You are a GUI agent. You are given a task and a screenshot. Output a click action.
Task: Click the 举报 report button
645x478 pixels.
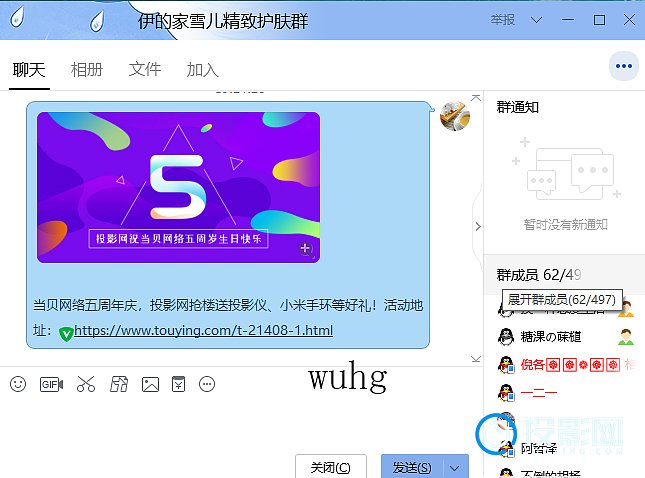coord(503,20)
